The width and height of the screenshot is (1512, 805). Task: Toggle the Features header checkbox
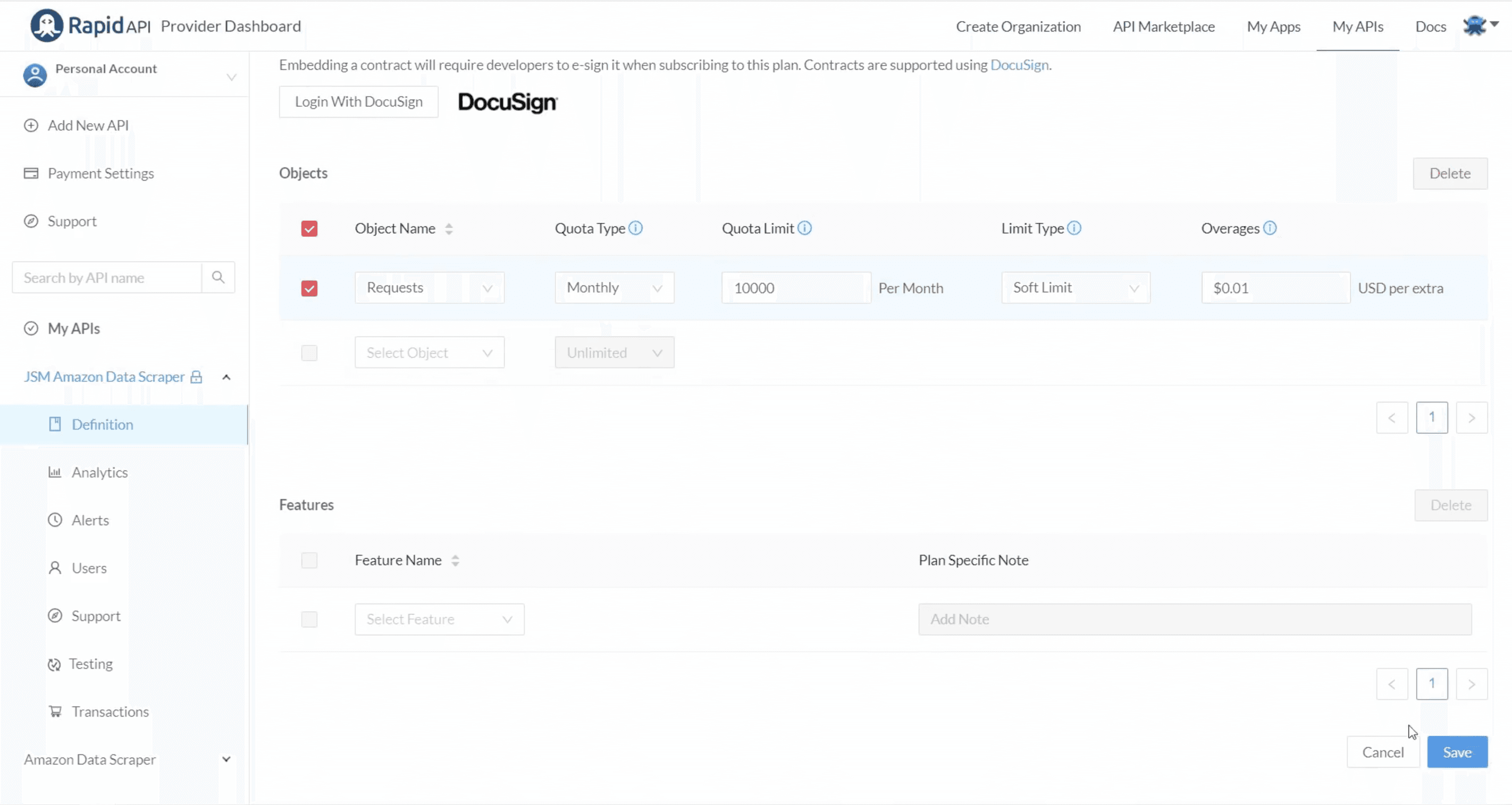point(309,560)
